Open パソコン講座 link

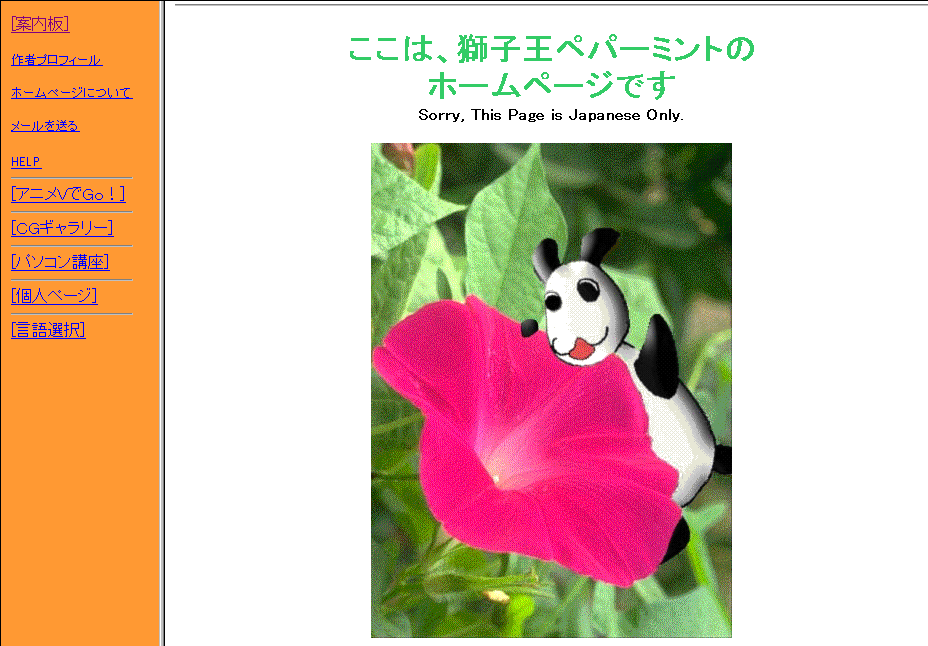60,262
